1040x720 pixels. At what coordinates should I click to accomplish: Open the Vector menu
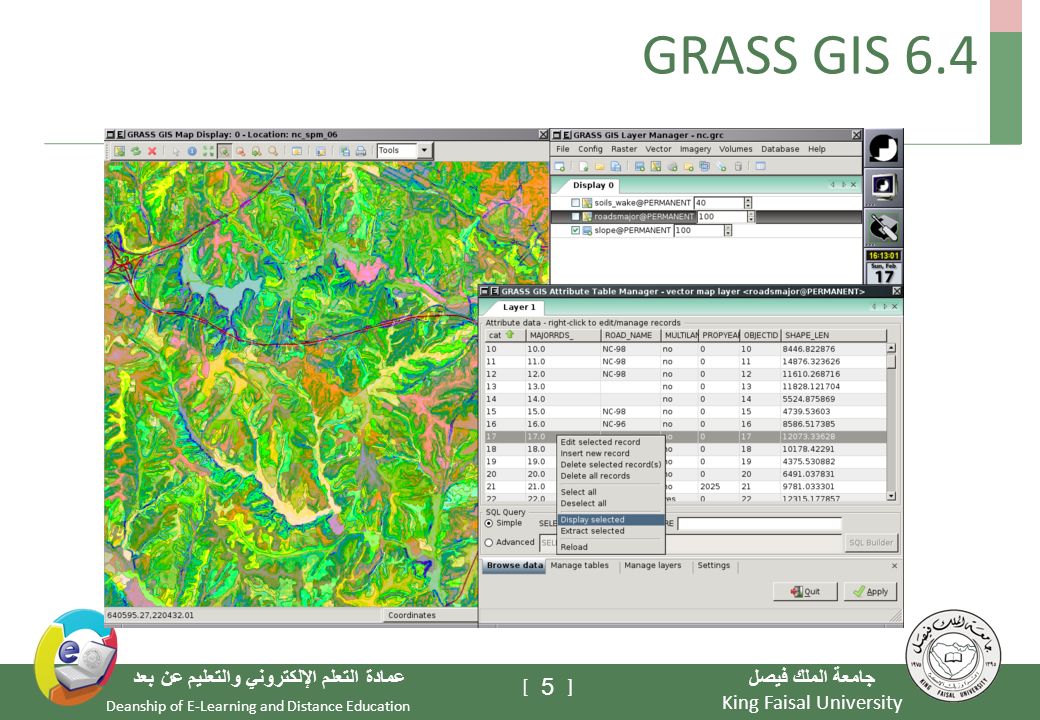point(659,149)
